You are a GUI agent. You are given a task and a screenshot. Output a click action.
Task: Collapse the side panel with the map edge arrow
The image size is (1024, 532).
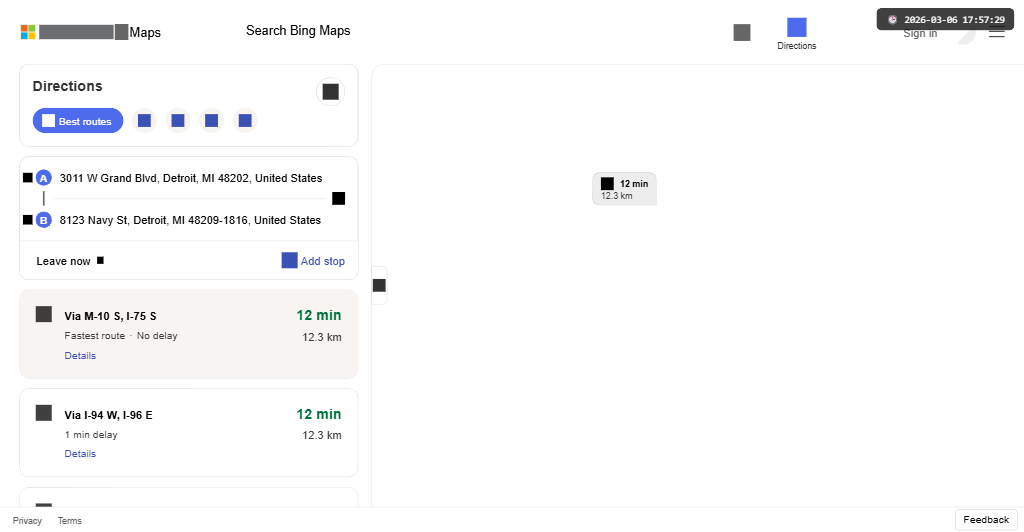[379, 285]
